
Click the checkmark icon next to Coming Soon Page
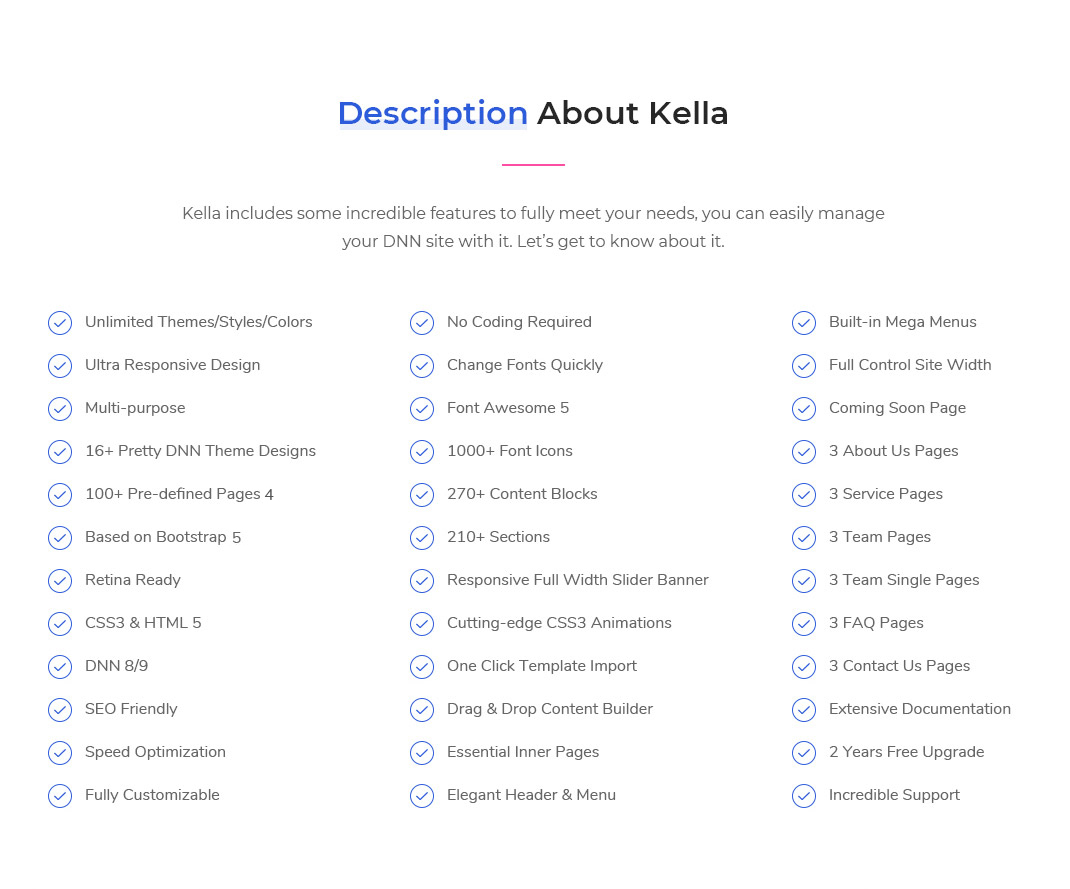click(x=804, y=409)
